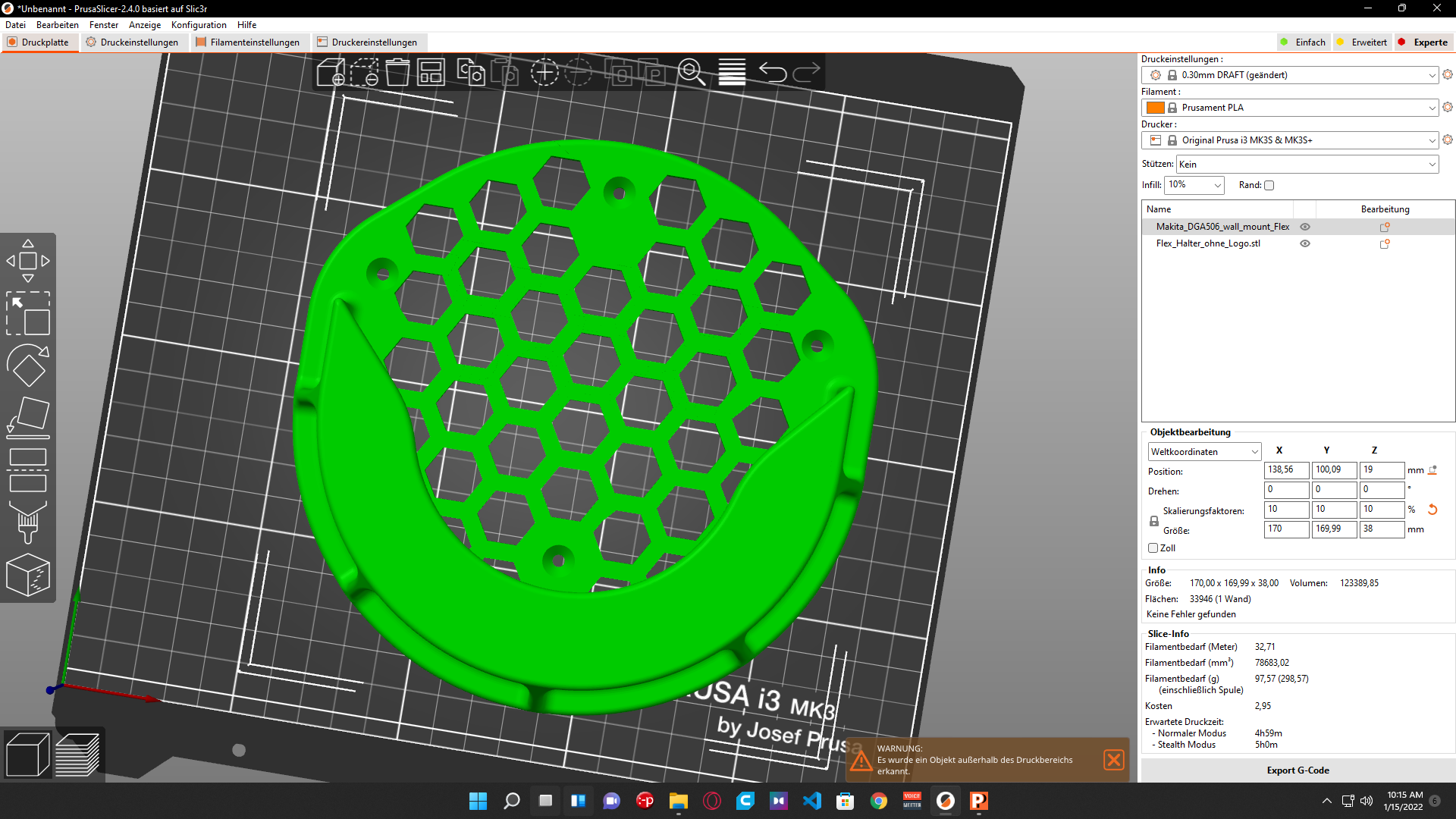Select Flex_Halter_ohne_Logo.stl in object list

tap(1208, 243)
